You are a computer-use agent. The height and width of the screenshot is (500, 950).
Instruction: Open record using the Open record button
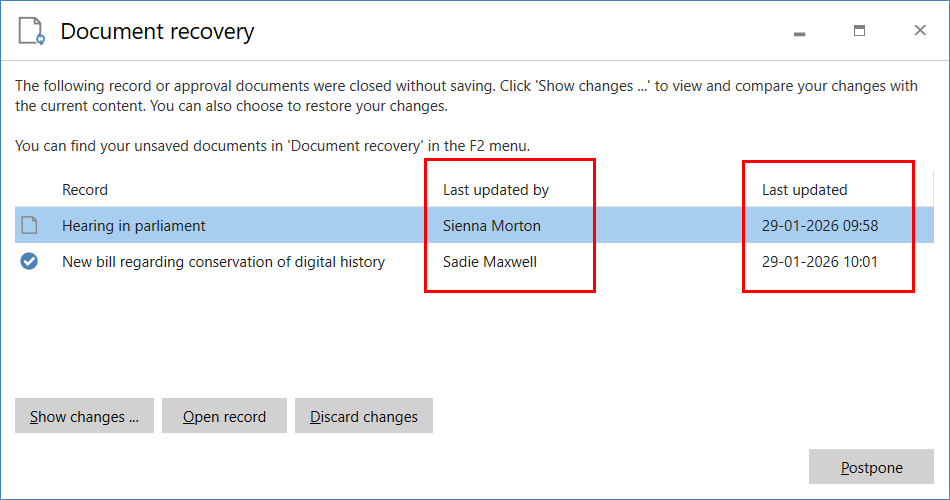(224, 416)
